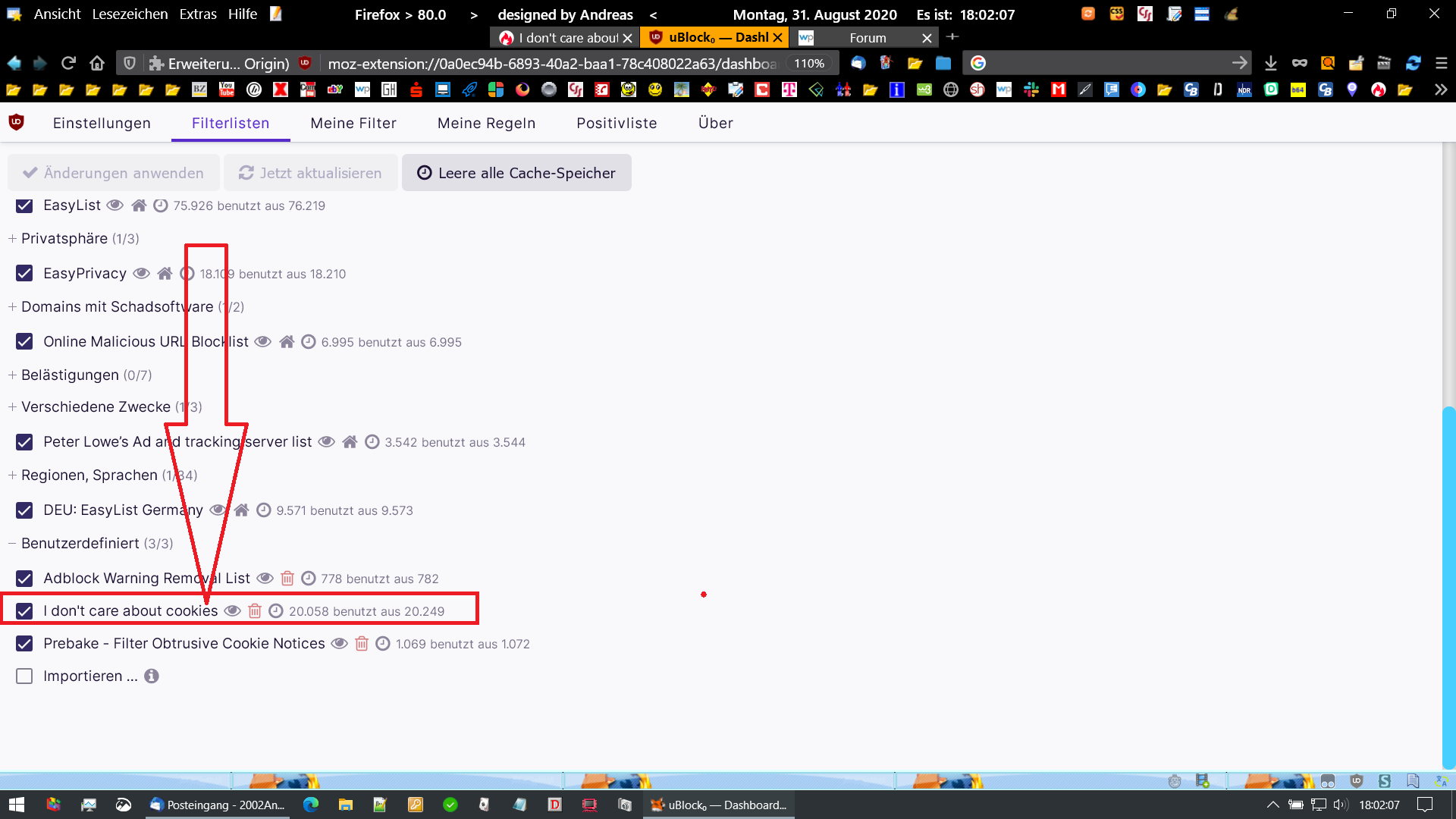Click the blue vertical page scrollbar
This screenshot has width=1456, height=819.
[1448, 588]
